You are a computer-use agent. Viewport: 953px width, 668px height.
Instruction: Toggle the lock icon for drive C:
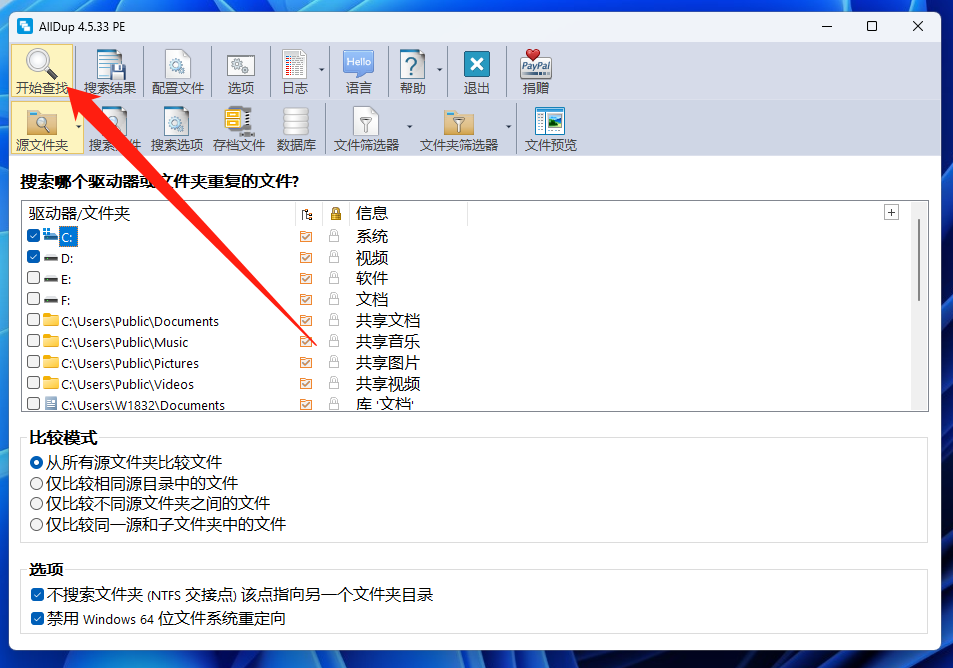coord(334,236)
